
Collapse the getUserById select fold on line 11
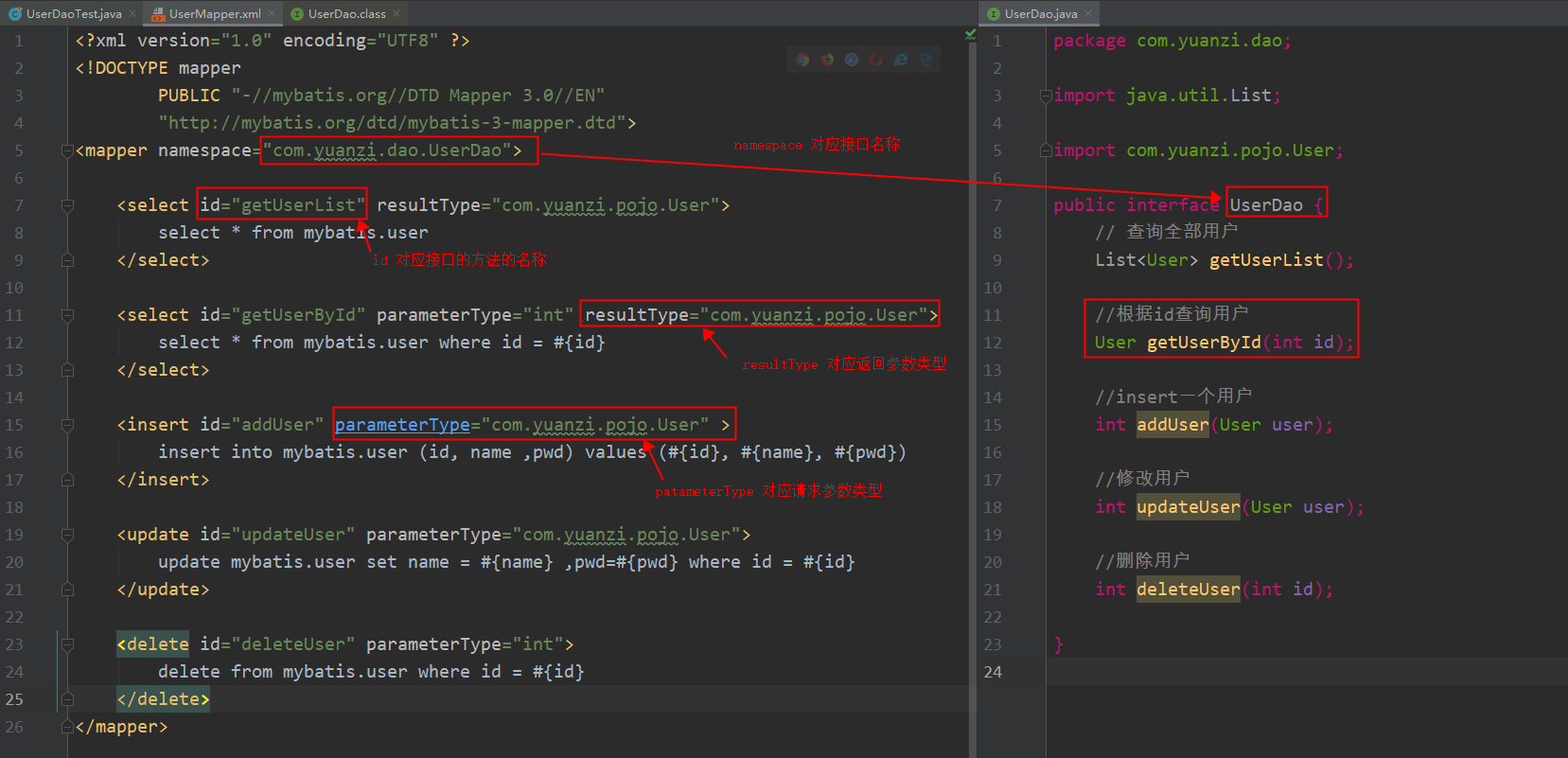coord(67,315)
